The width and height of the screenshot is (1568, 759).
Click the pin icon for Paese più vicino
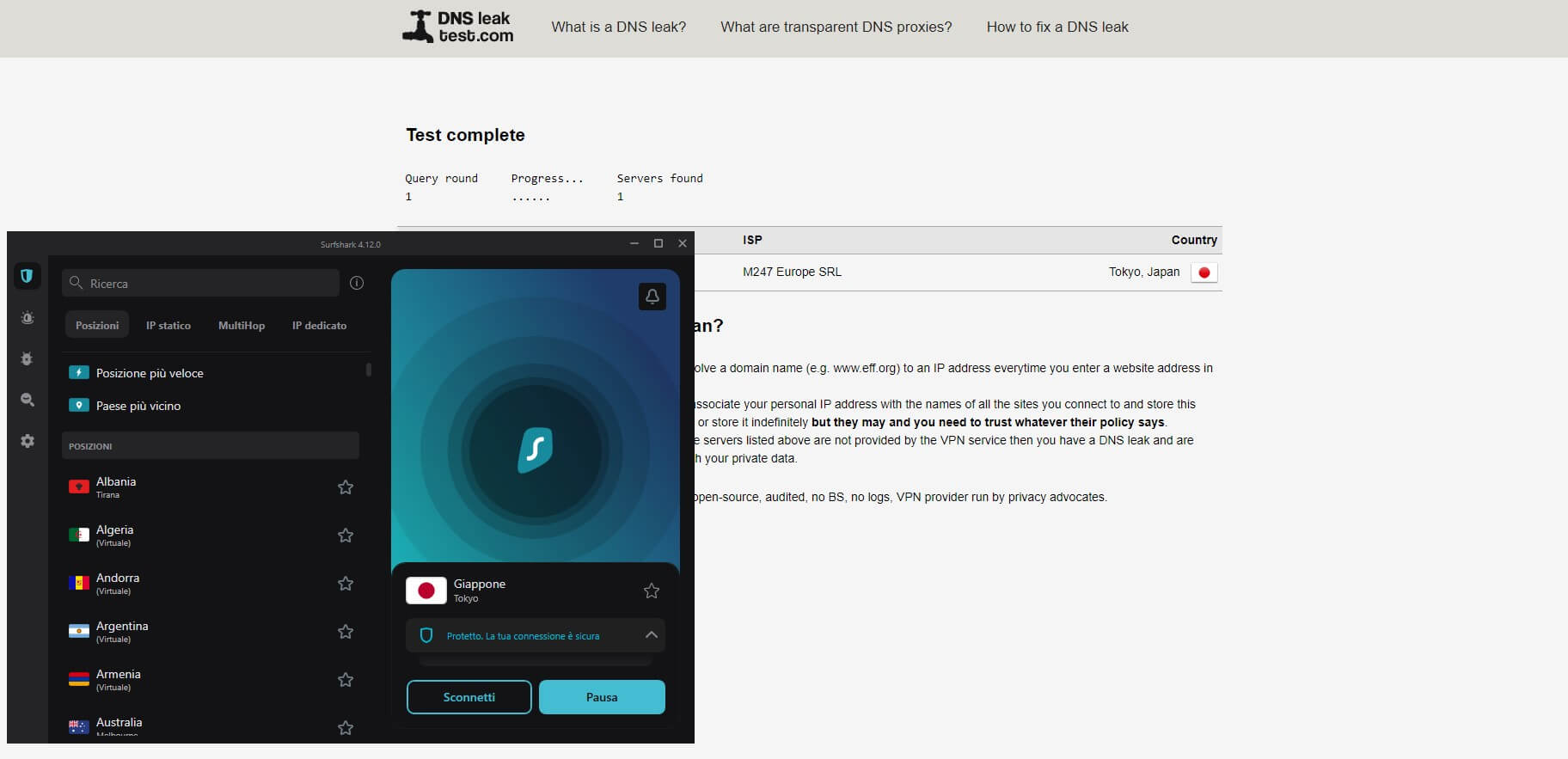pos(79,405)
